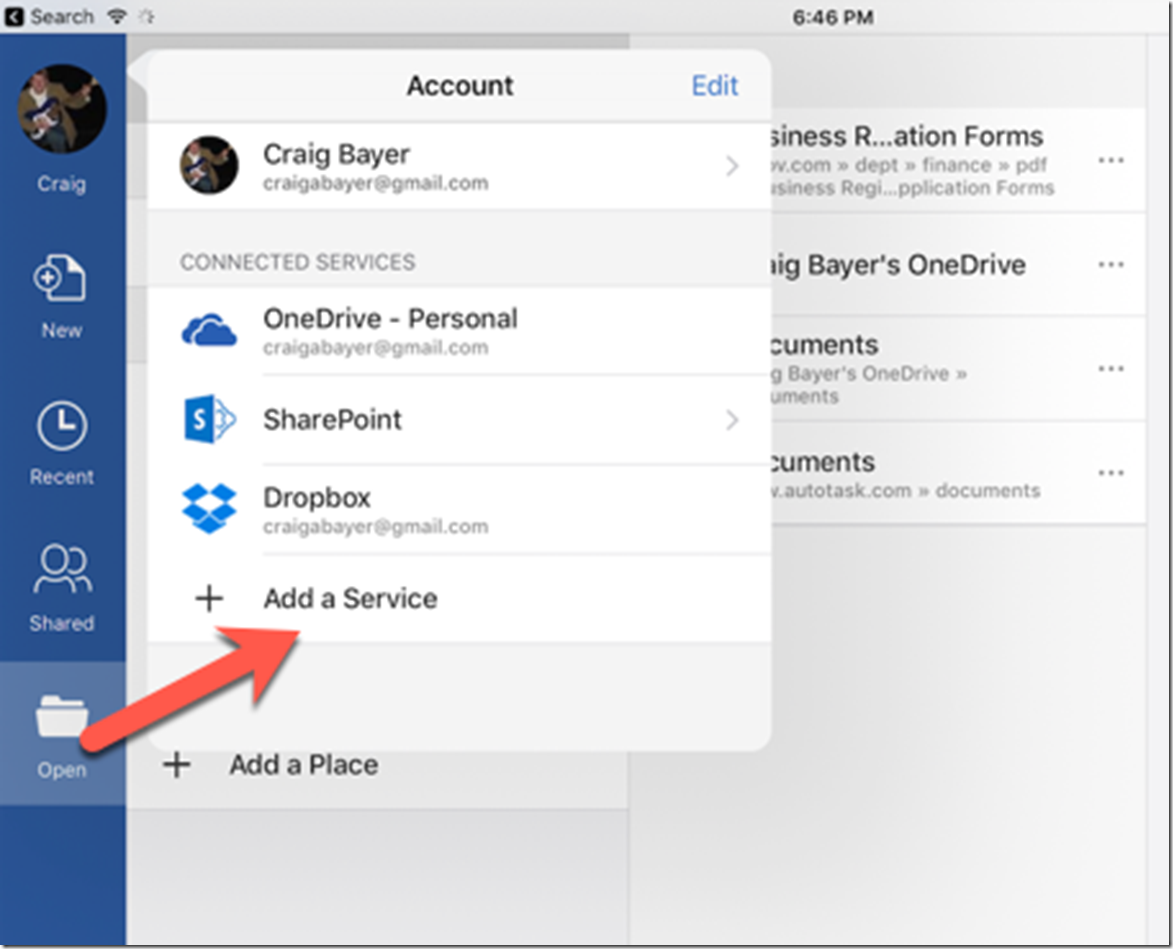Open the Shared people icon
This screenshot has height=949, width=1173.
pos(62,570)
